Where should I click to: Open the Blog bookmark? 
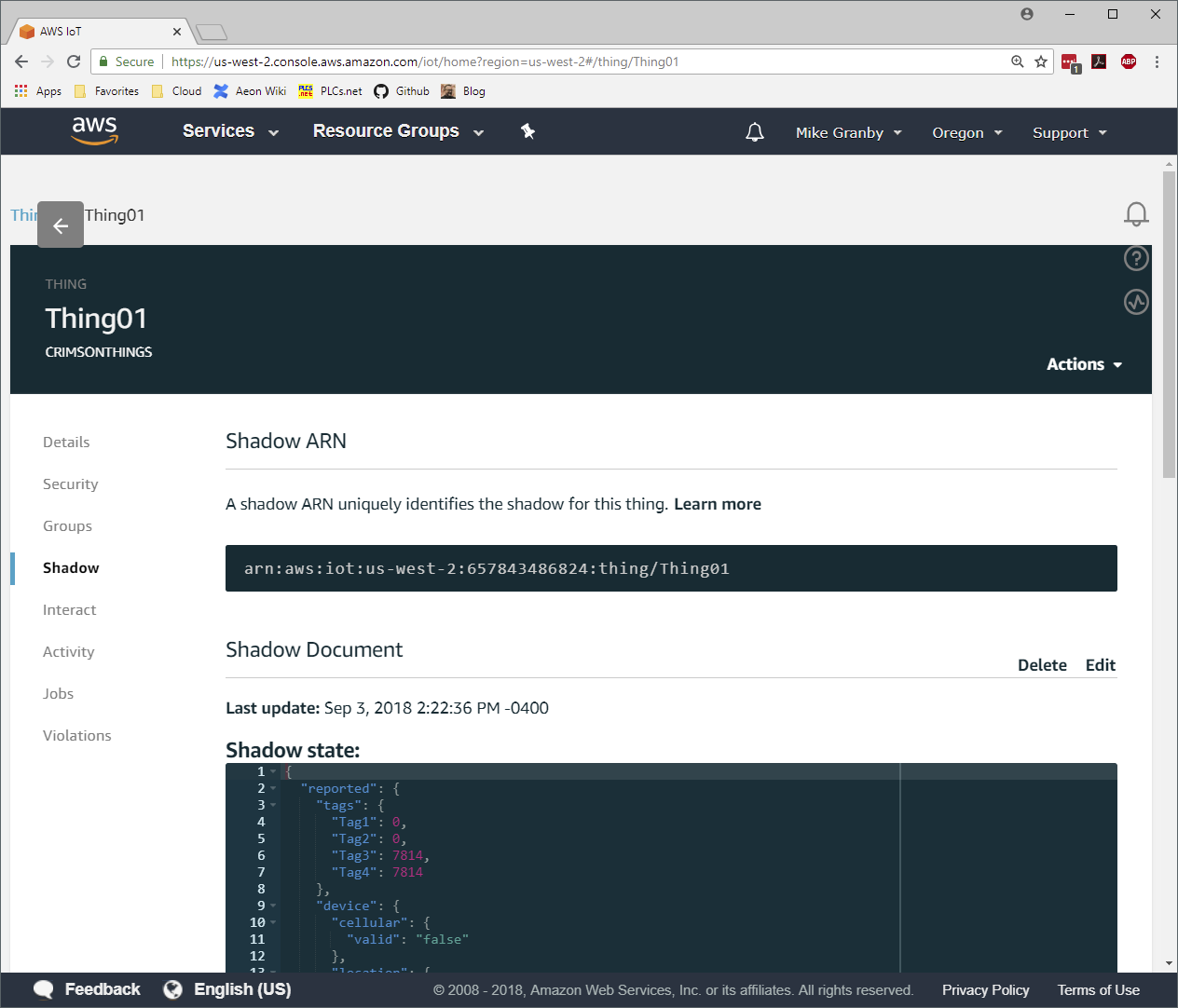(x=463, y=91)
